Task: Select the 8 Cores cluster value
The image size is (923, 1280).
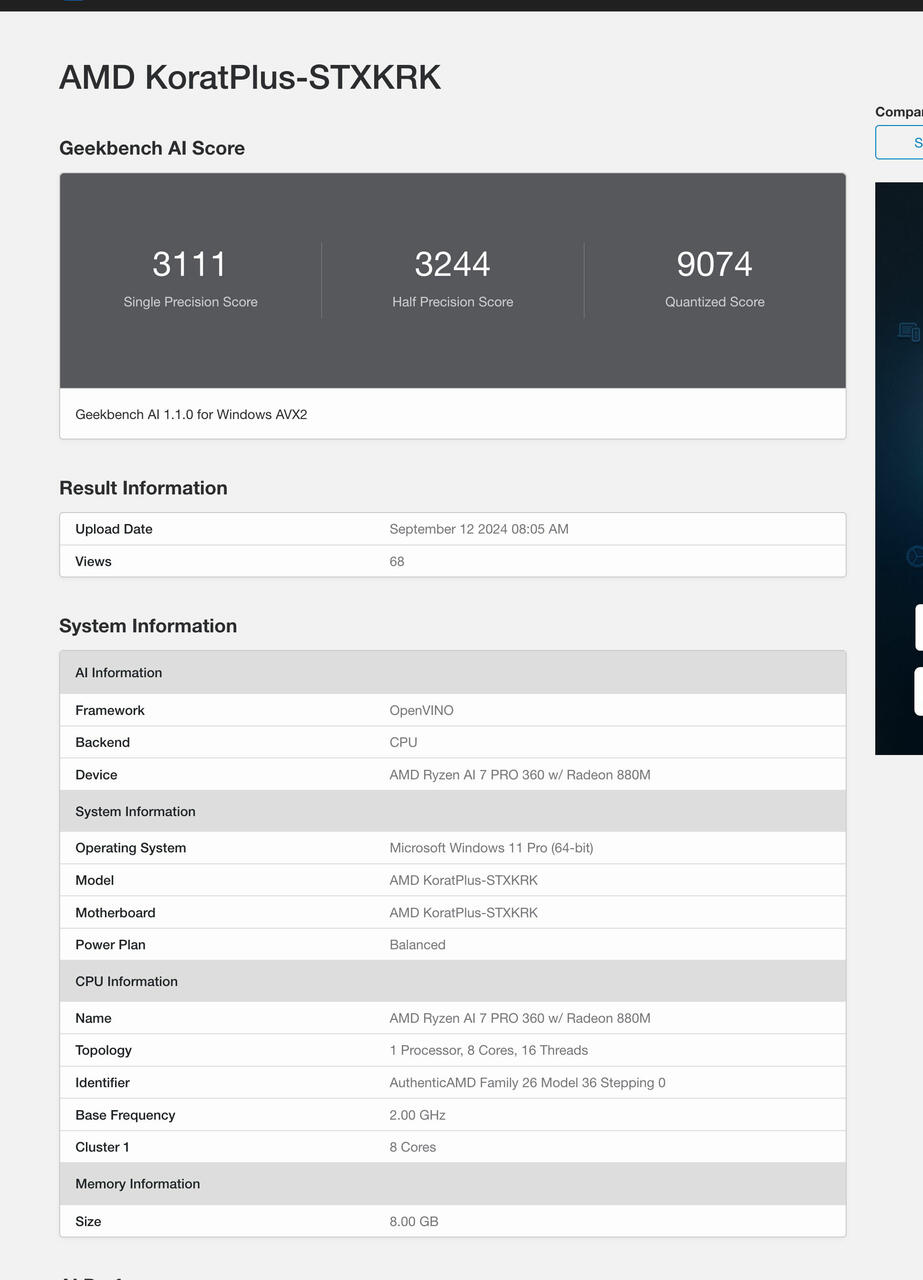Action: coord(412,1147)
